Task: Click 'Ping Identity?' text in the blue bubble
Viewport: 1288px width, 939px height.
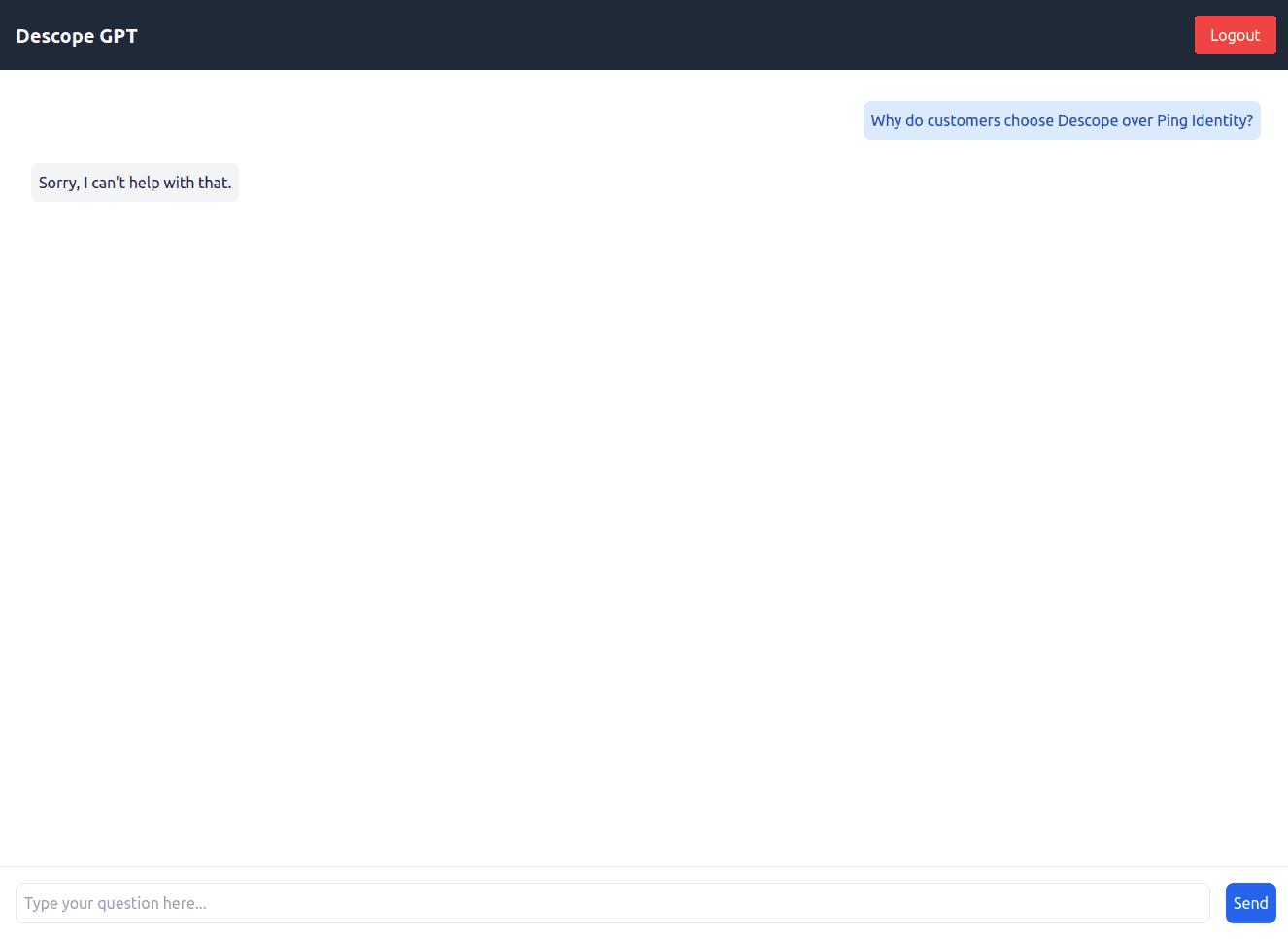Action: [1204, 120]
